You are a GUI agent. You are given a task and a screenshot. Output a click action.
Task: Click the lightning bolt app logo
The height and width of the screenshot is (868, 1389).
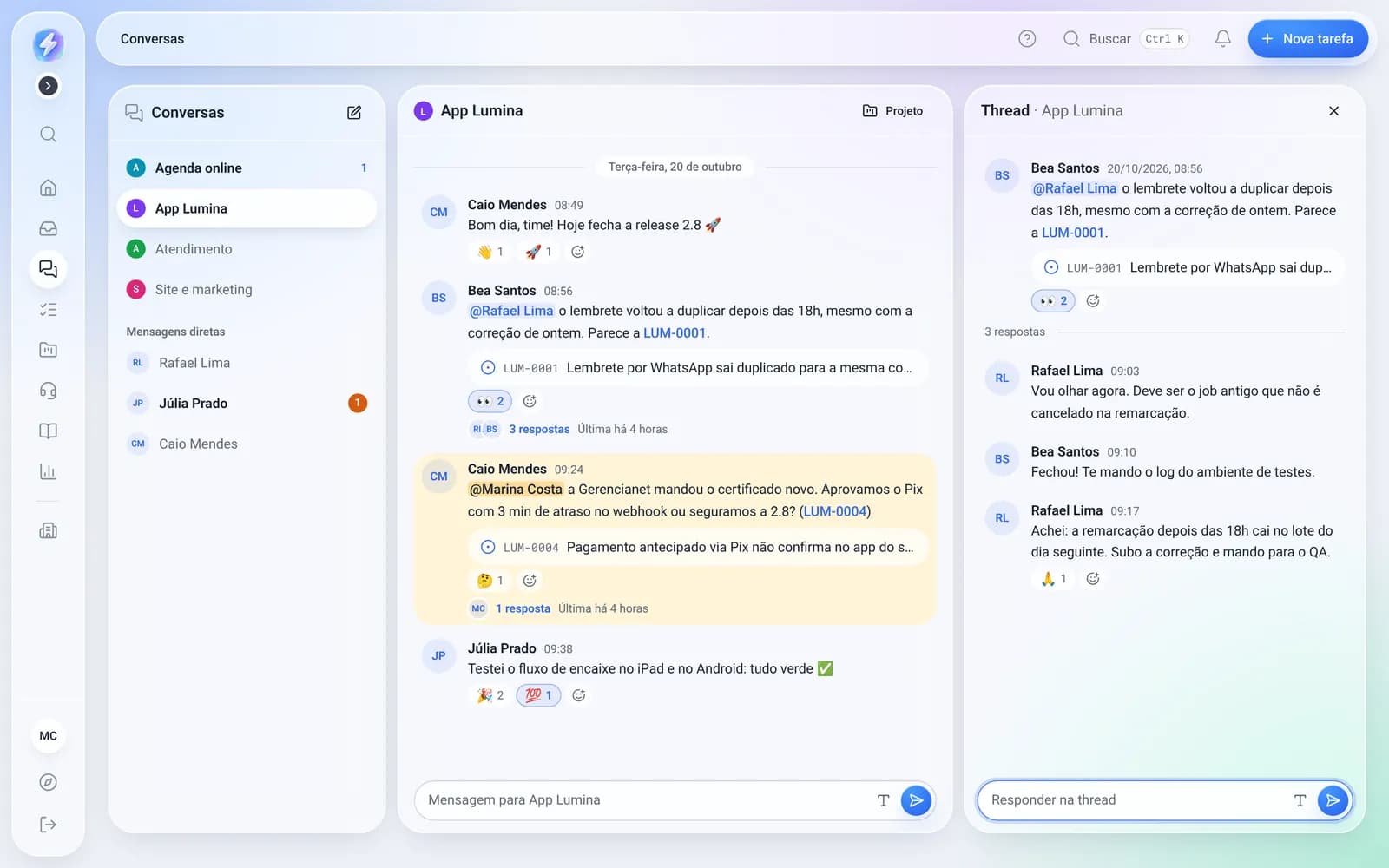point(48,43)
